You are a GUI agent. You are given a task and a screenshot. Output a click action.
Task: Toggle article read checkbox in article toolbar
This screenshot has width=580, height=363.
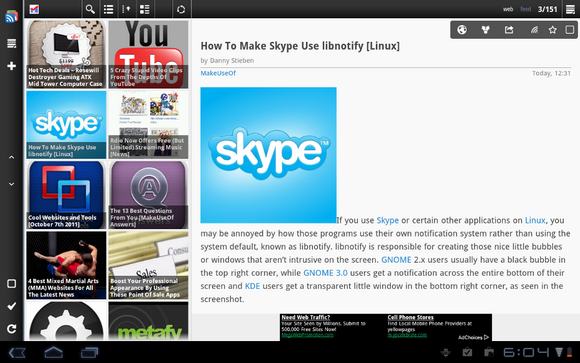click(x=570, y=30)
